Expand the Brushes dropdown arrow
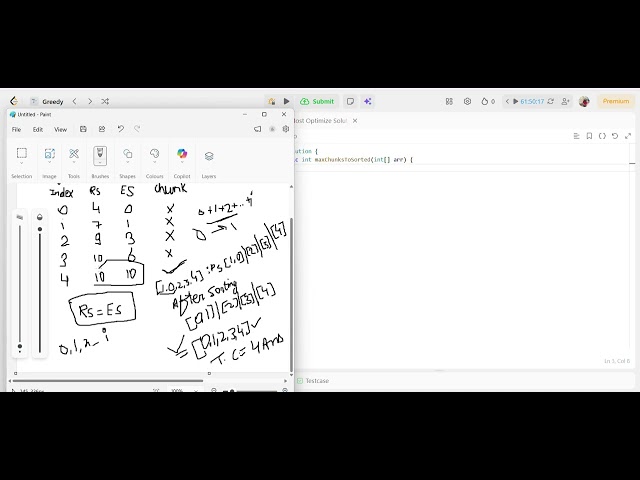 pyautogui.click(x=100, y=163)
